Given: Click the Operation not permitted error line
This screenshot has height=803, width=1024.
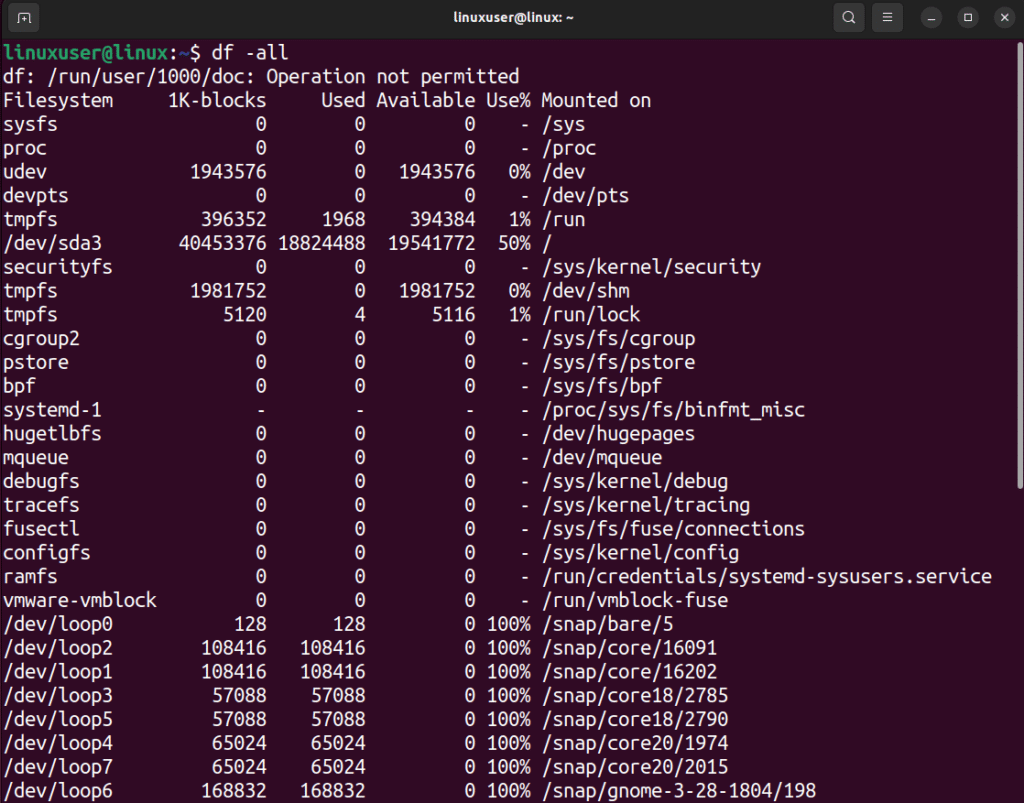Looking at the screenshot, I should coord(262,76).
